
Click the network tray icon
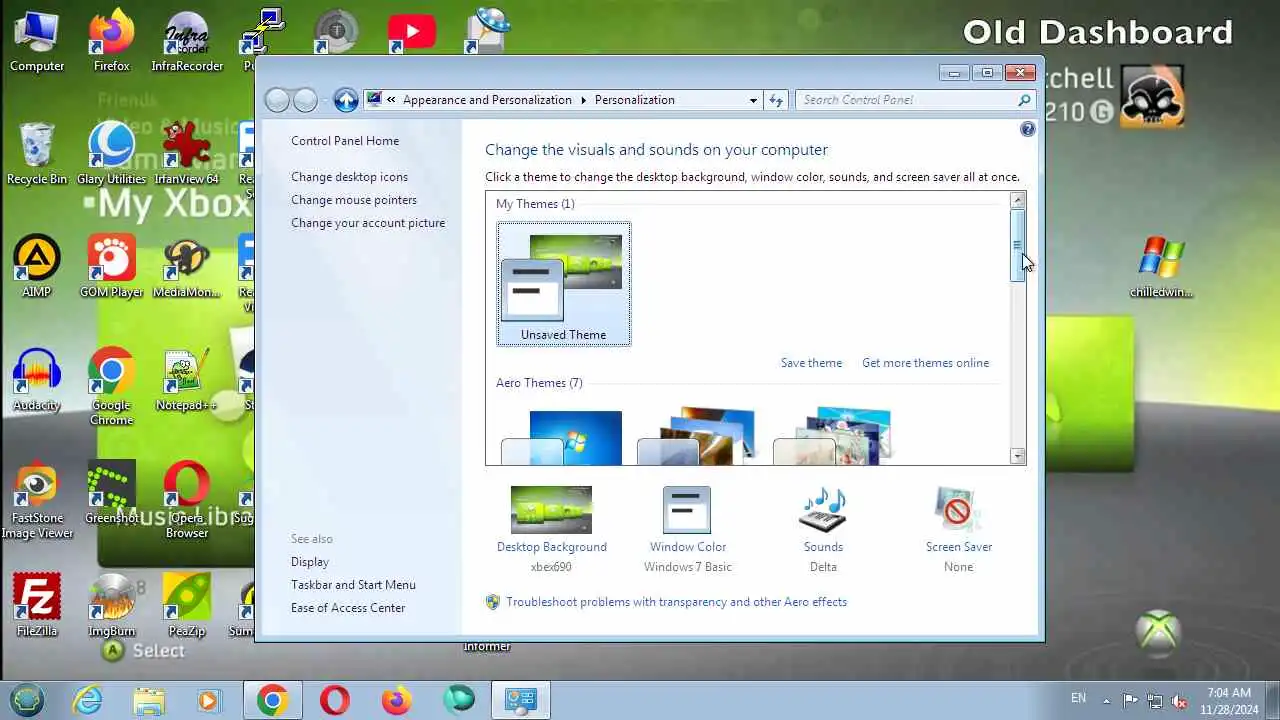click(x=1155, y=700)
